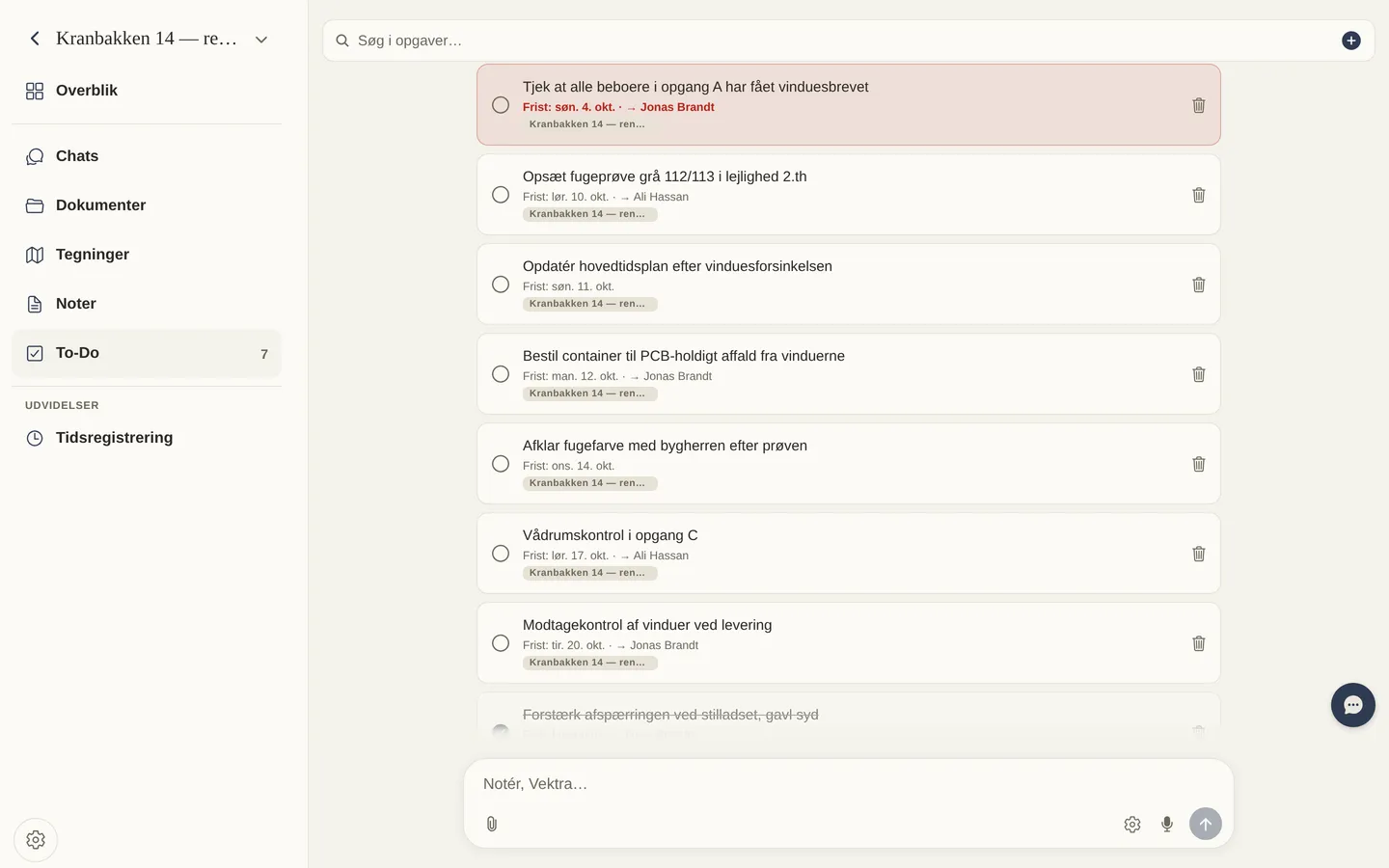Open settings via sidebar gear button
The width and height of the screenshot is (1389, 868).
(x=36, y=840)
